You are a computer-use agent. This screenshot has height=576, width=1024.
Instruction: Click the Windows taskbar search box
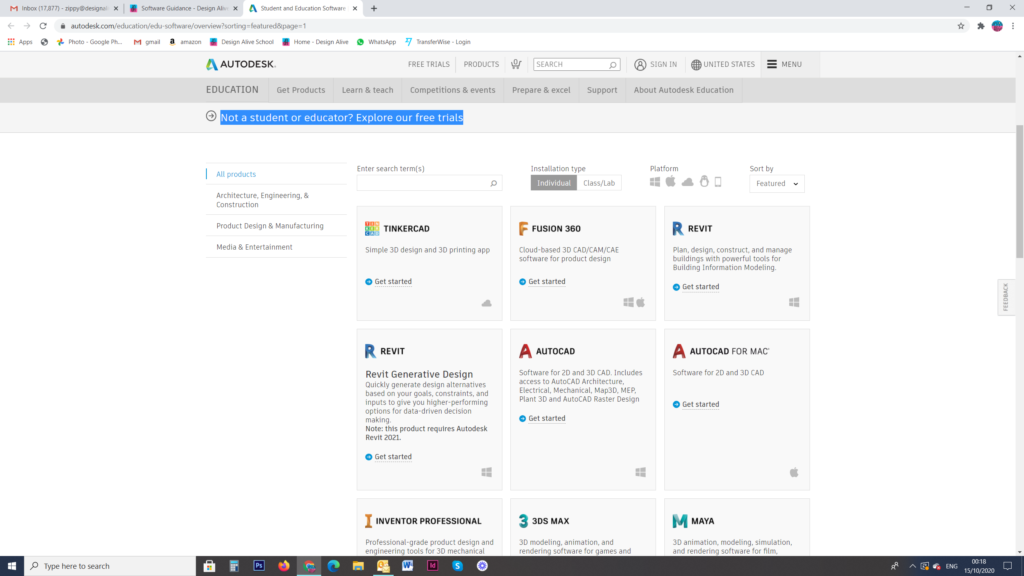coord(110,566)
